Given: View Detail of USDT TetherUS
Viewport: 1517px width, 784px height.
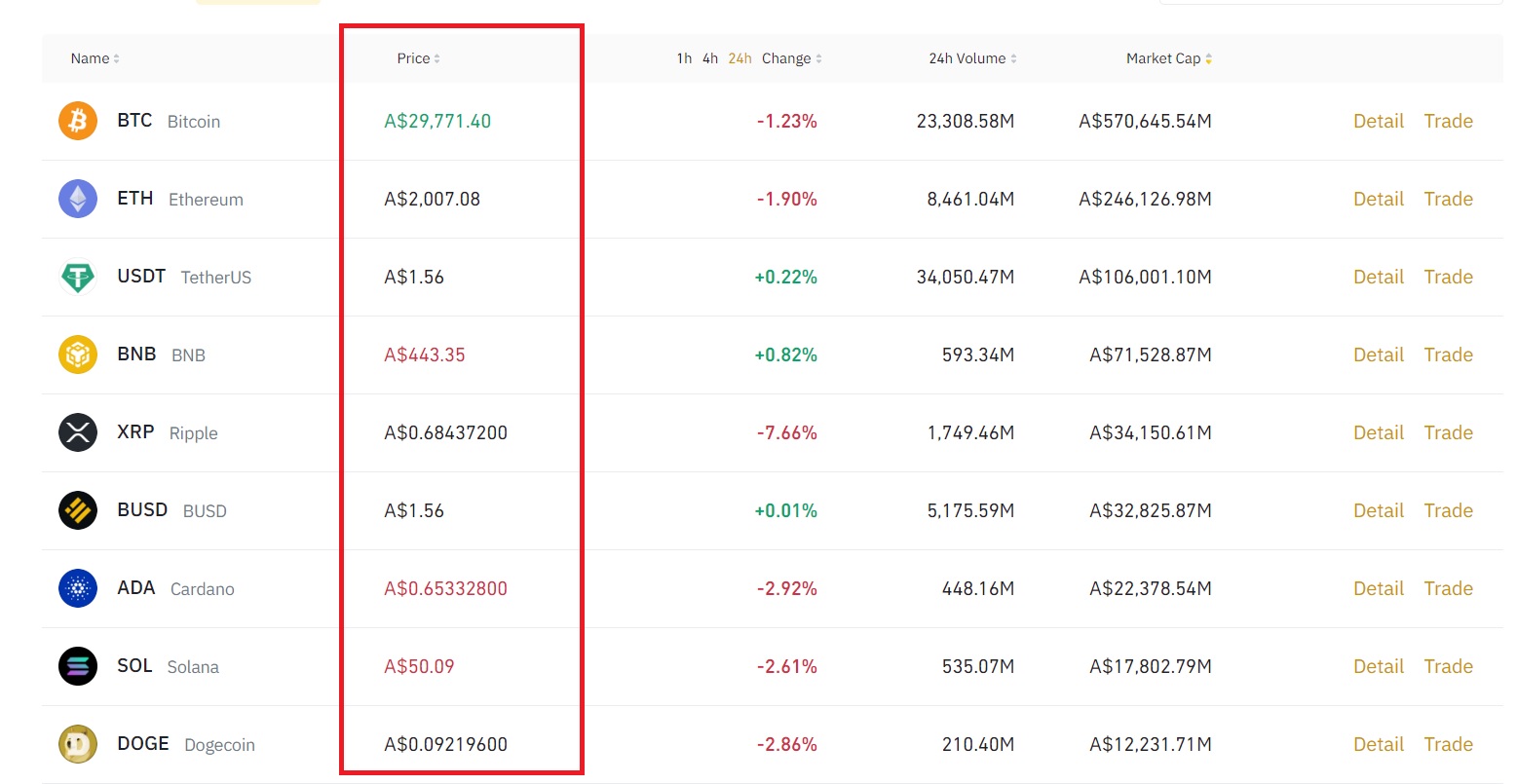Looking at the screenshot, I should click(x=1379, y=277).
